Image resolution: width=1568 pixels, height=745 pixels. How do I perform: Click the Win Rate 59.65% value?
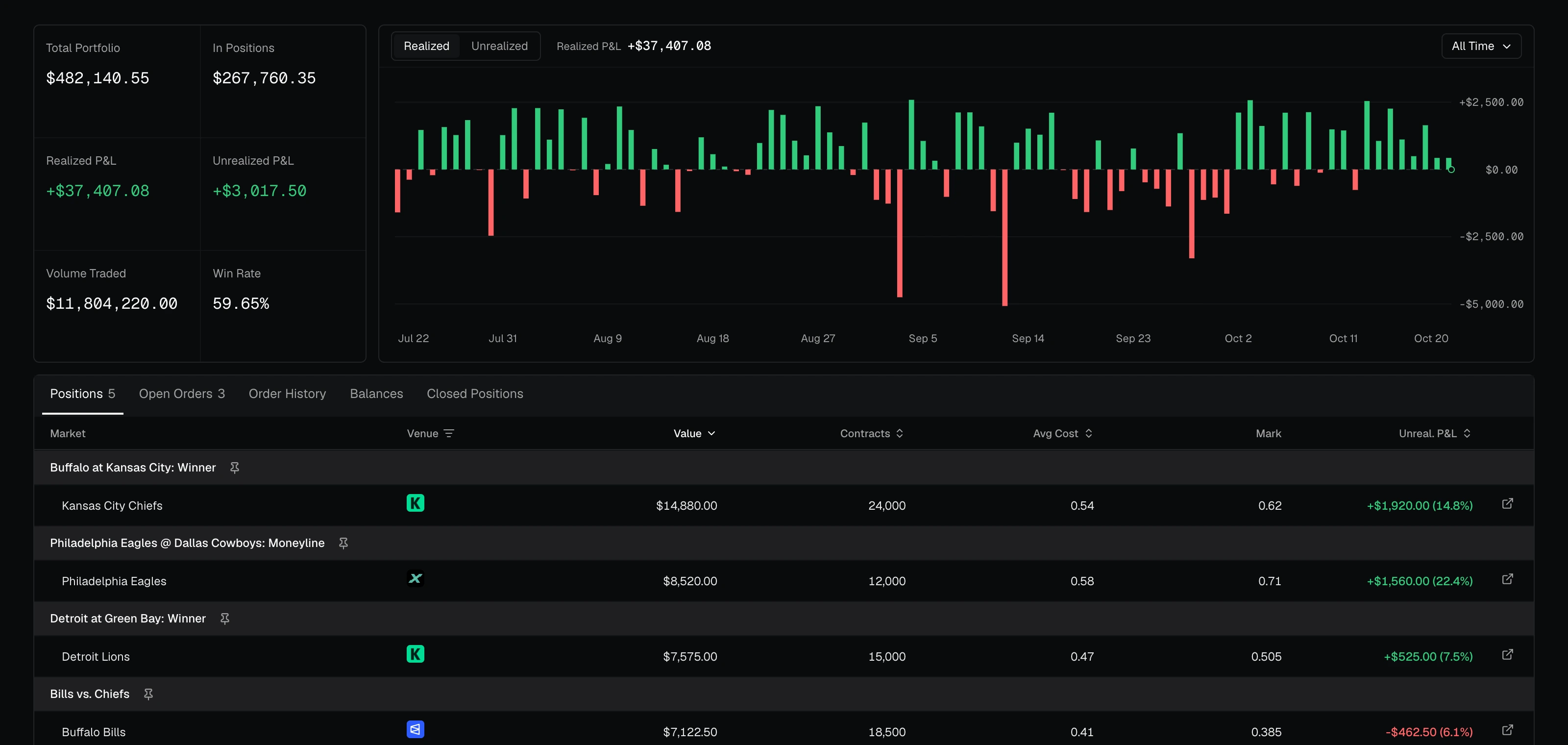point(241,304)
